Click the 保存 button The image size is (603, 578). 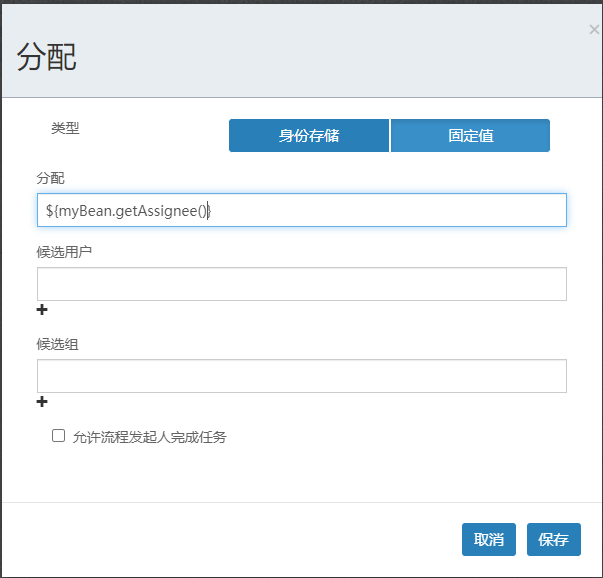(553, 539)
